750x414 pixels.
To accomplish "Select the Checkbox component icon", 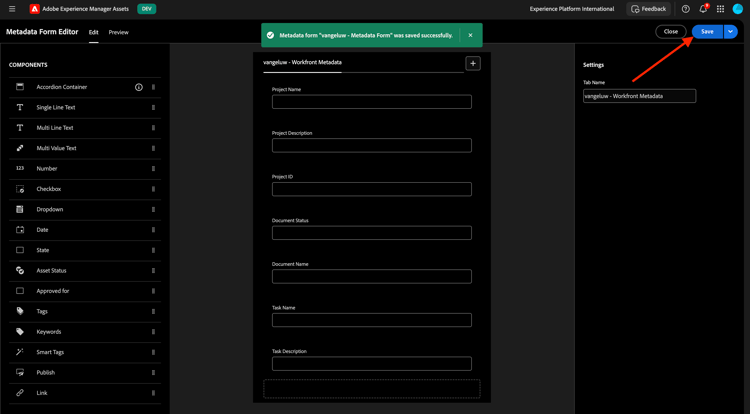I will (x=20, y=189).
